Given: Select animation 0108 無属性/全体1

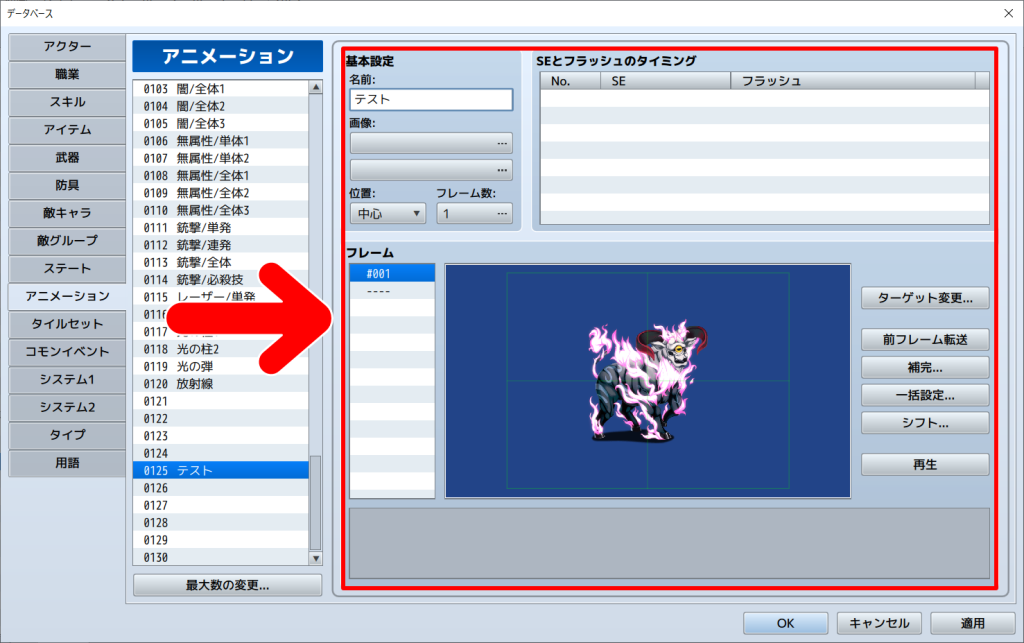Looking at the screenshot, I should 221,176.
